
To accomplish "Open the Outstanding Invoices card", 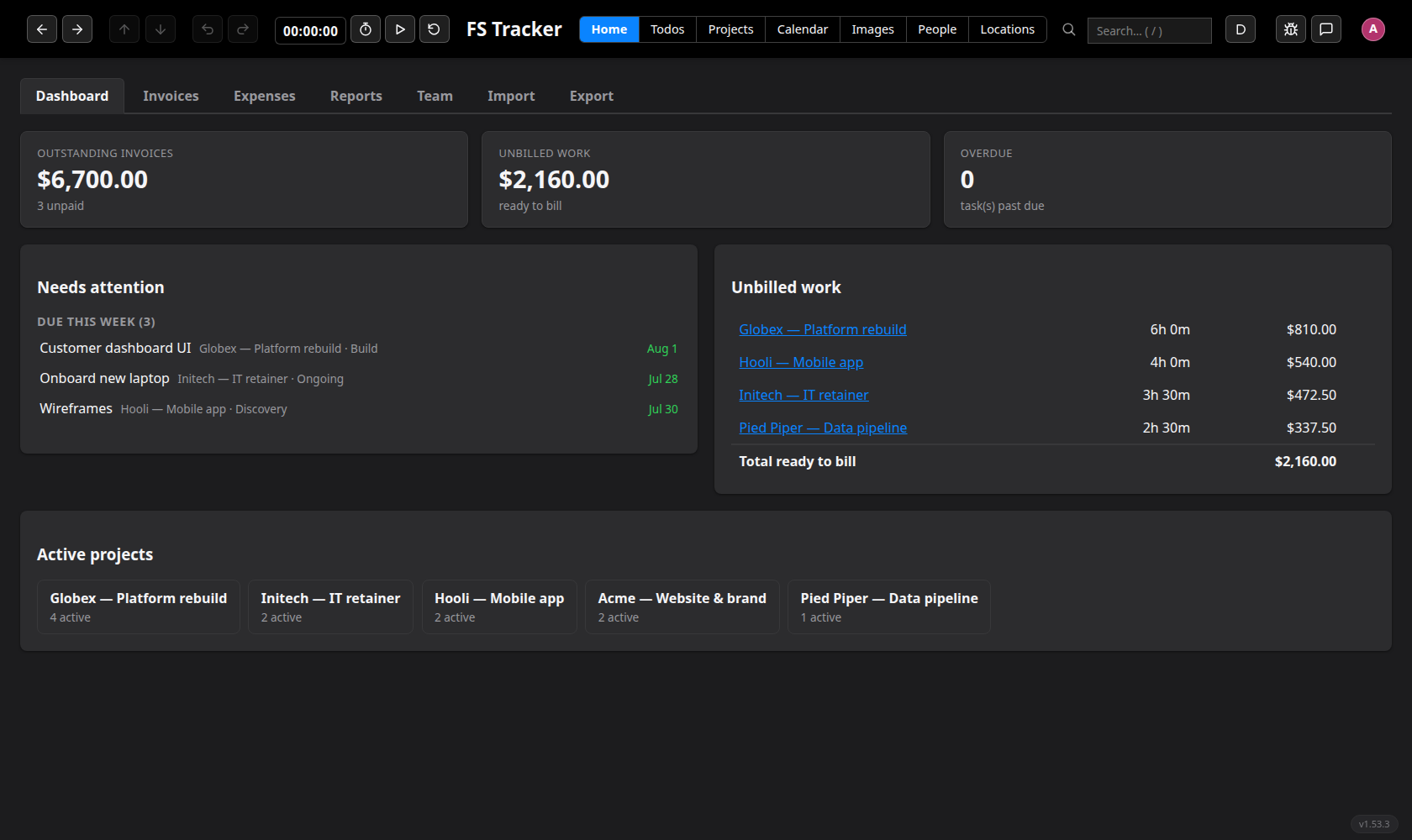I will coord(244,179).
